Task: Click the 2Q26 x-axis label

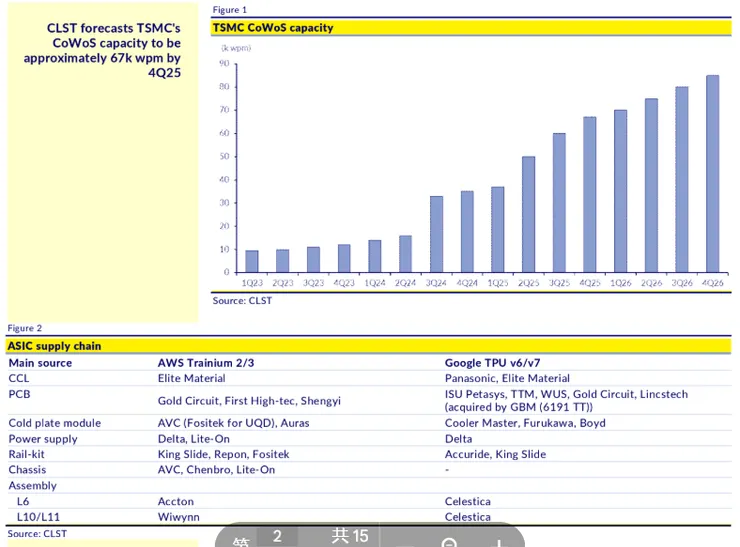Action: click(651, 283)
